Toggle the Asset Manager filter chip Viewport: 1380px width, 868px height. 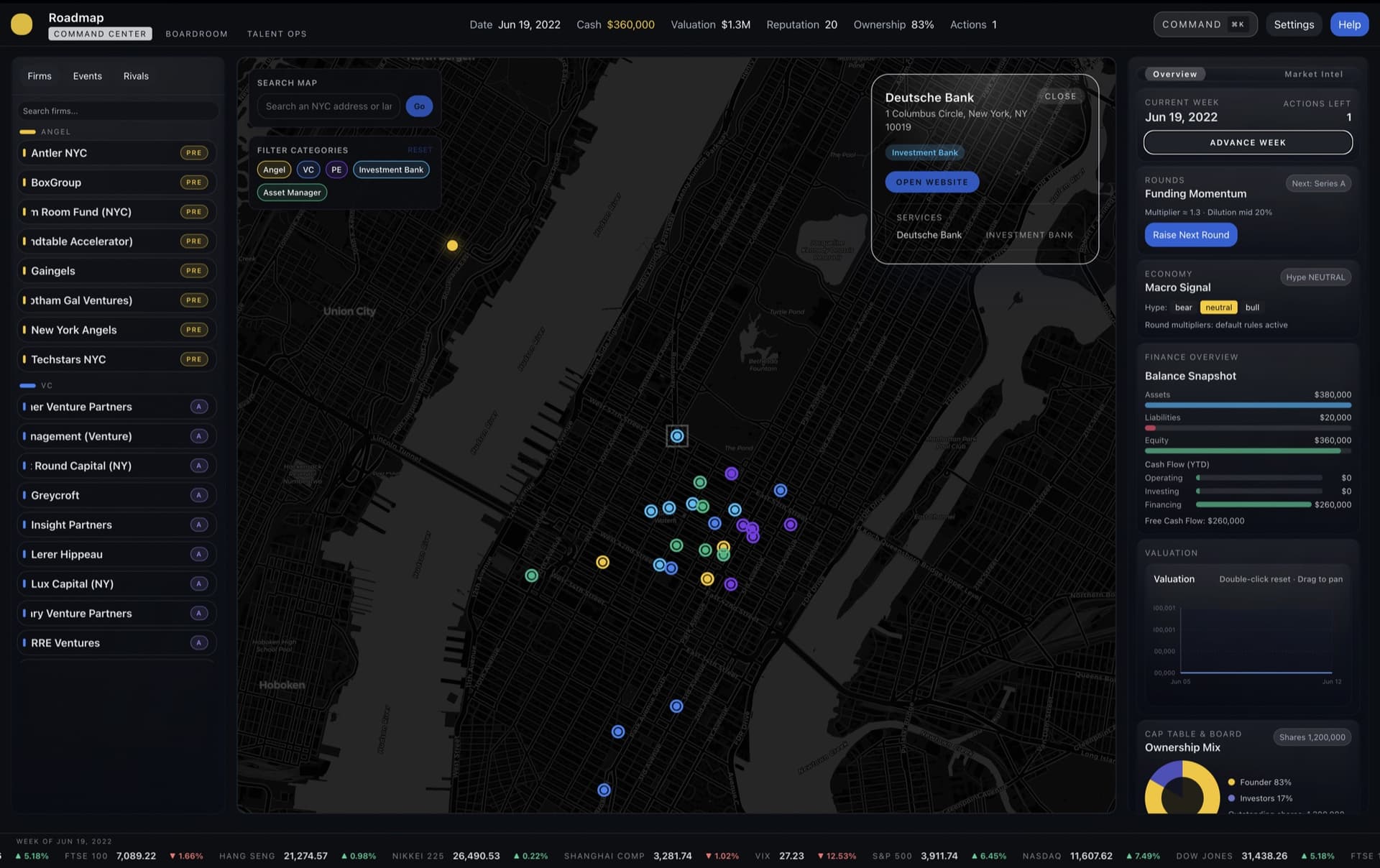[x=292, y=193]
